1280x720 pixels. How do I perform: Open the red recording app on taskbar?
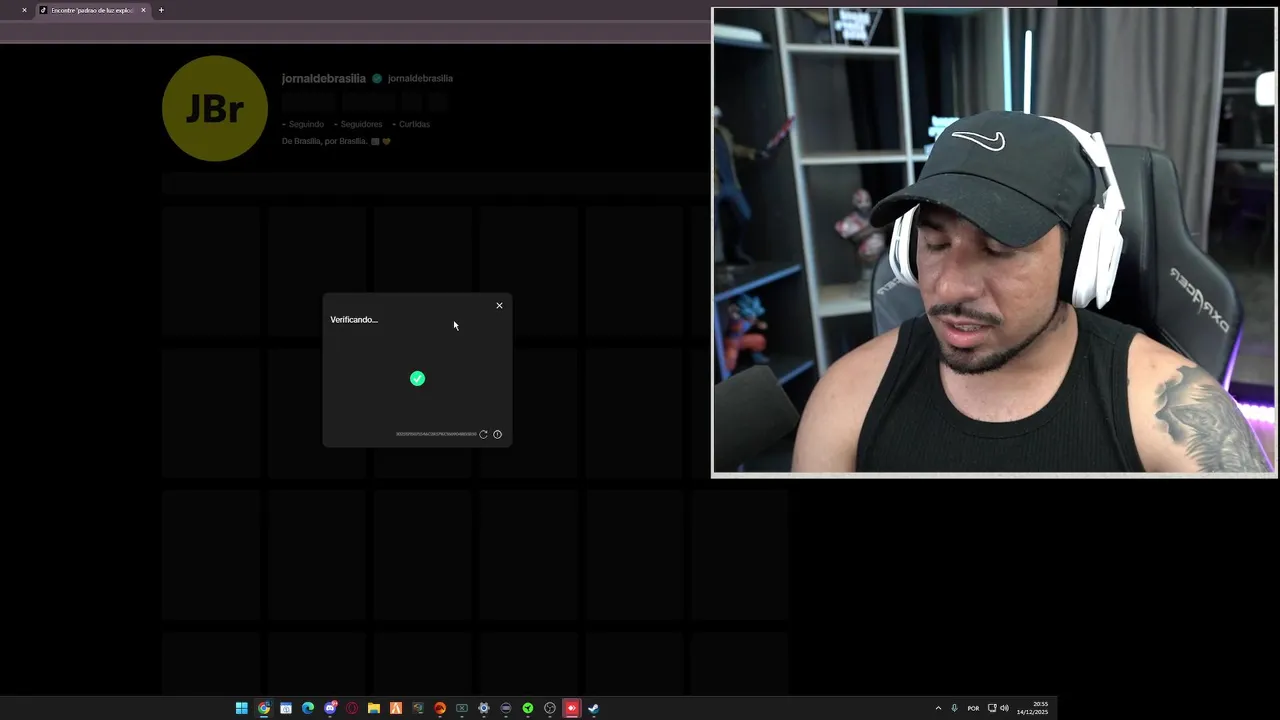point(571,708)
